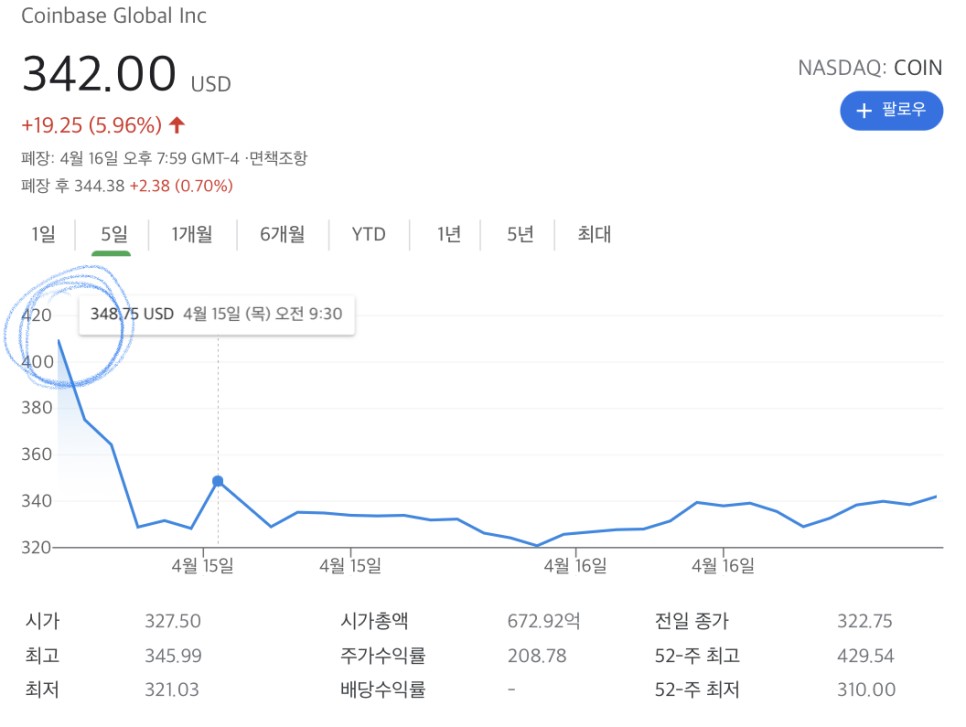Image resolution: width=966 pixels, height=727 pixels.
Task: Click the 배당수익률 label
Action: click(x=383, y=689)
